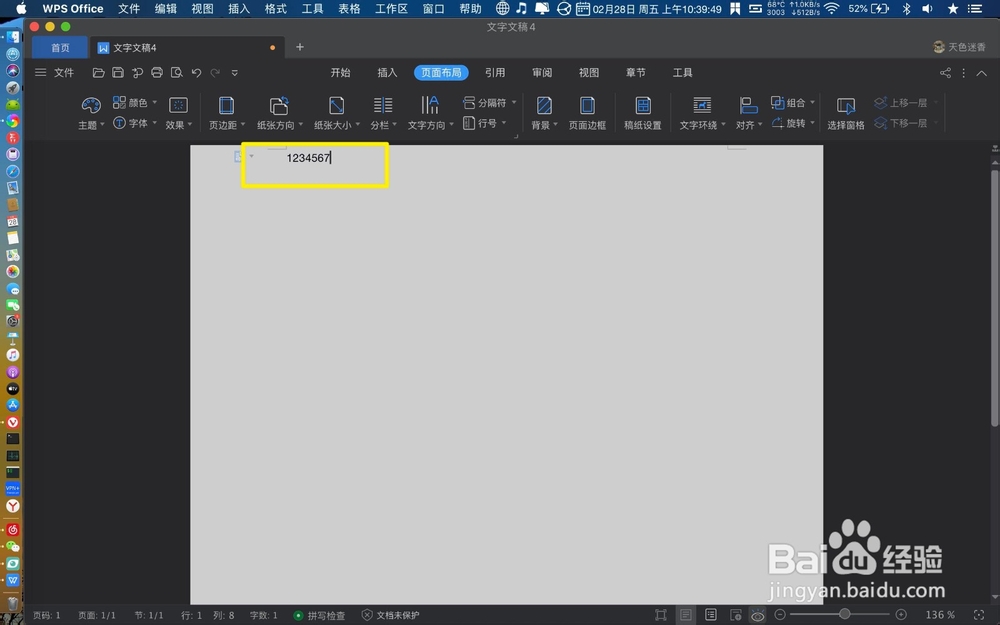This screenshot has height=625, width=1000.
Task: Click the 纸张大小 paper size icon
Action: click(x=336, y=106)
